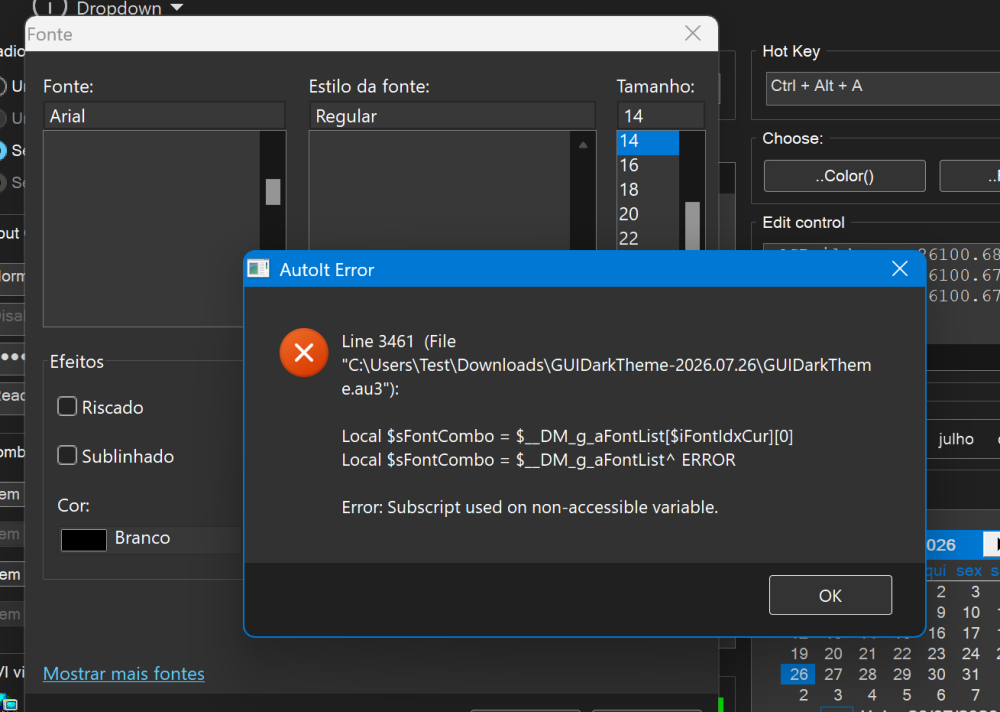The width and height of the screenshot is (1000, 712).
Task: Open the Dropdown menu arrow at top
Action: tap(177, 8)
